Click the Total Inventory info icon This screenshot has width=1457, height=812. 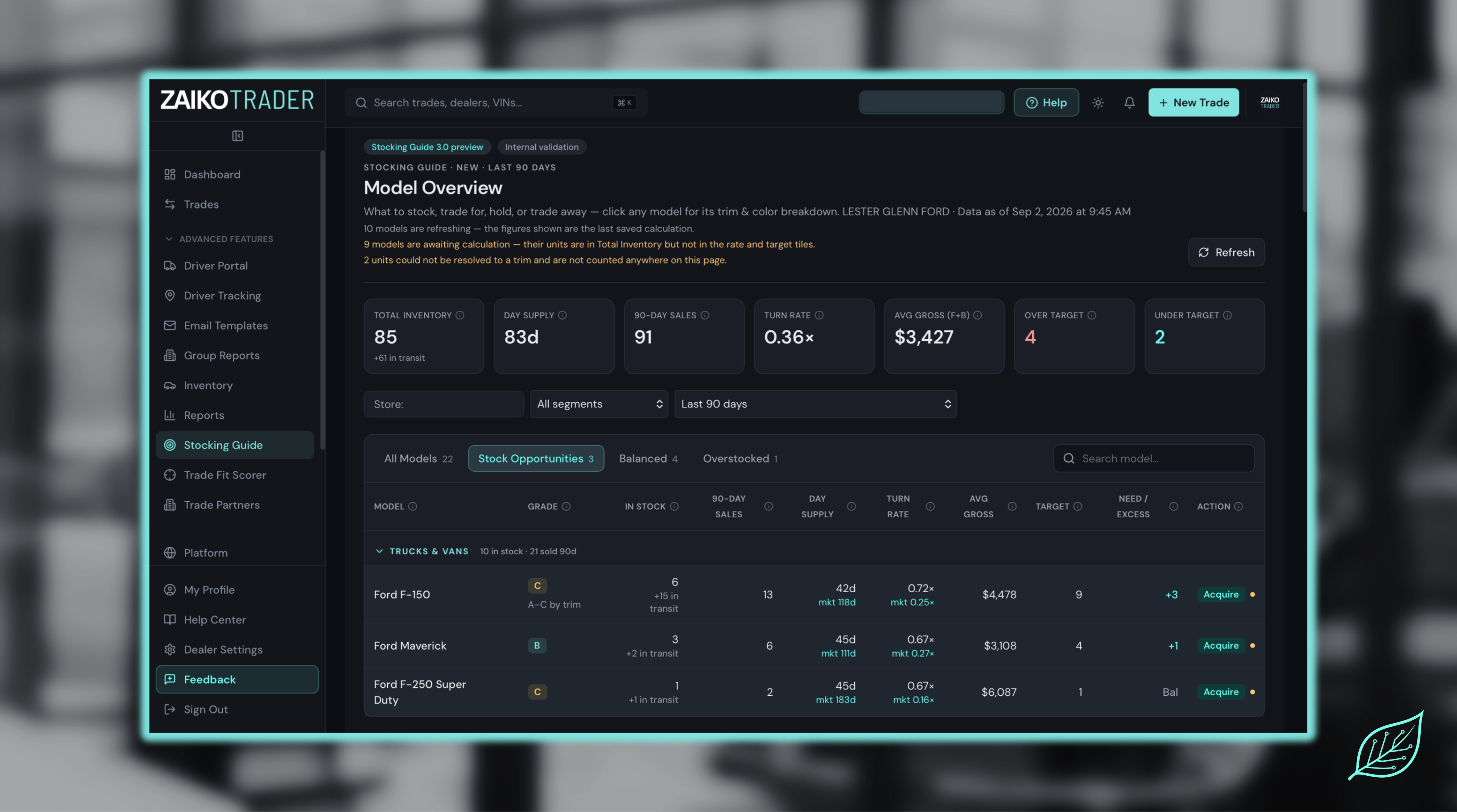460,315
